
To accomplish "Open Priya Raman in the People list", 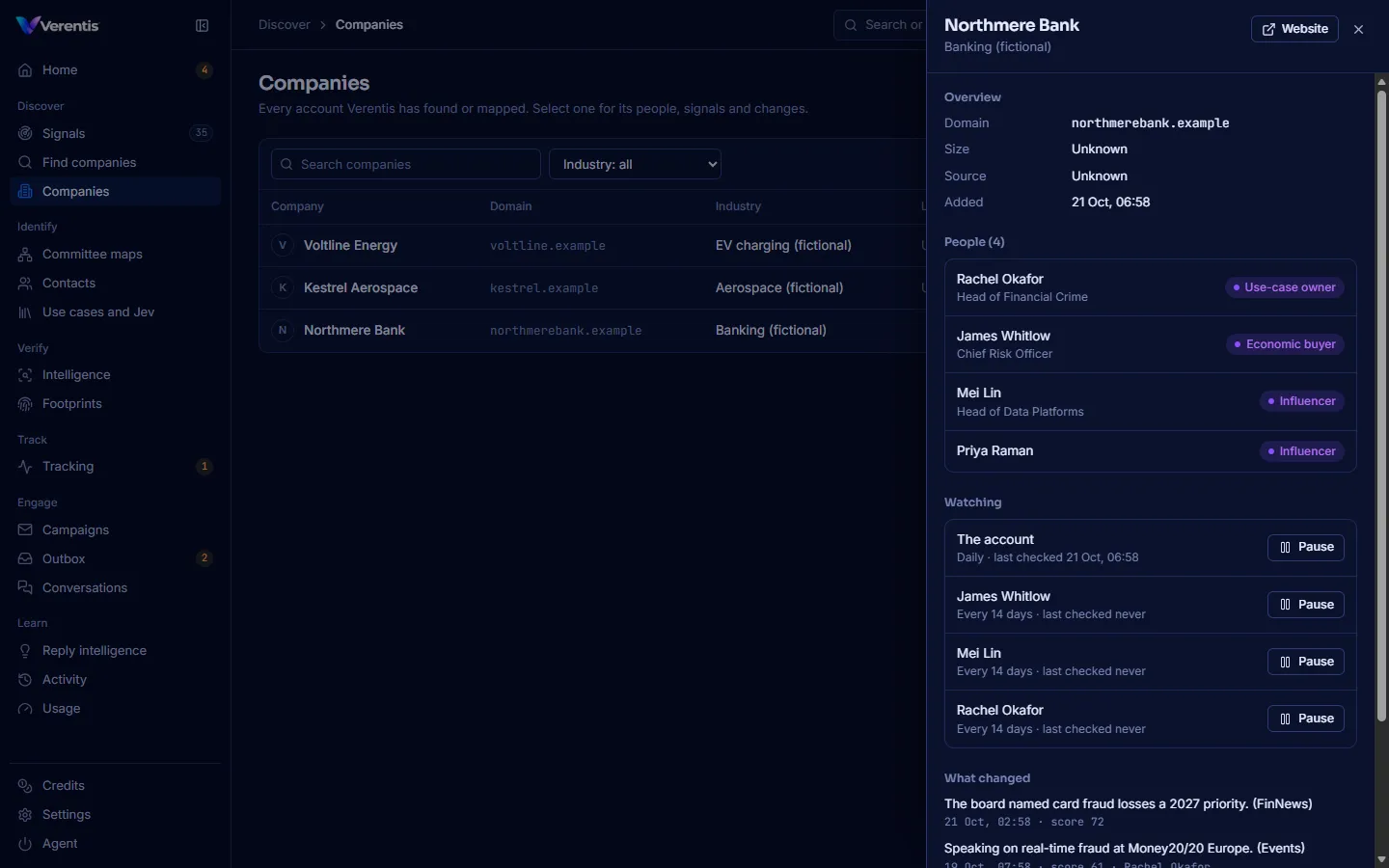I will pos(1151,451).
